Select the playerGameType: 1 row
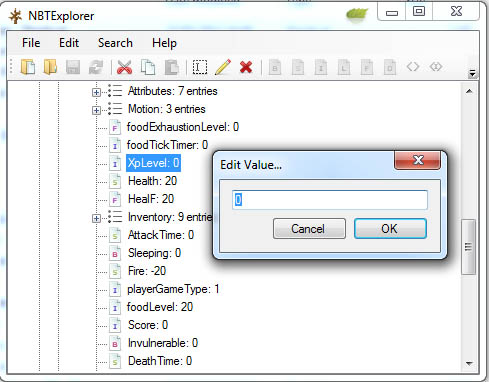Image resolution: width=489 pixels, height=382 pixels. (x=173, y=289)
